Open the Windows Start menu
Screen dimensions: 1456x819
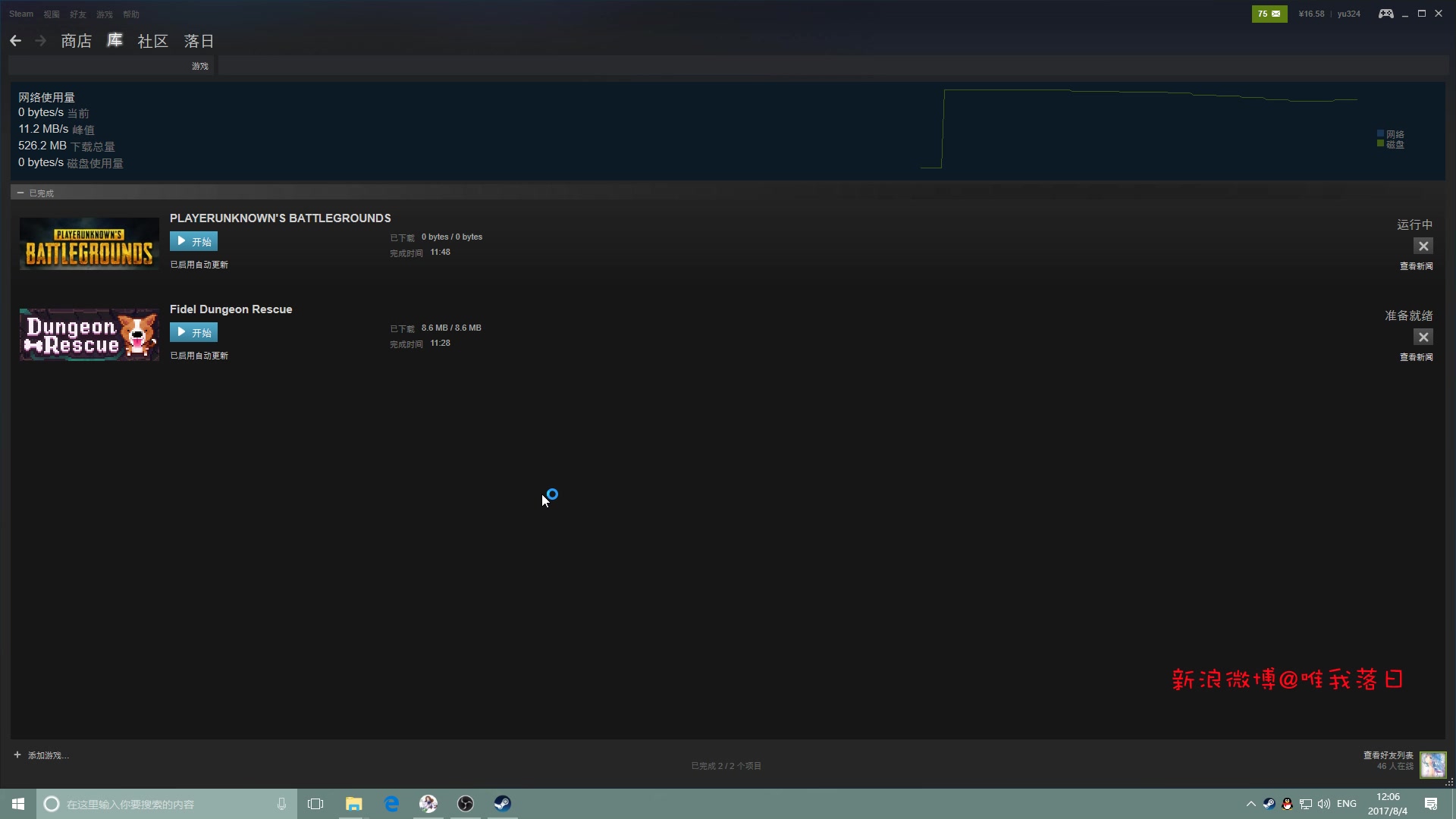click(18, 804)
